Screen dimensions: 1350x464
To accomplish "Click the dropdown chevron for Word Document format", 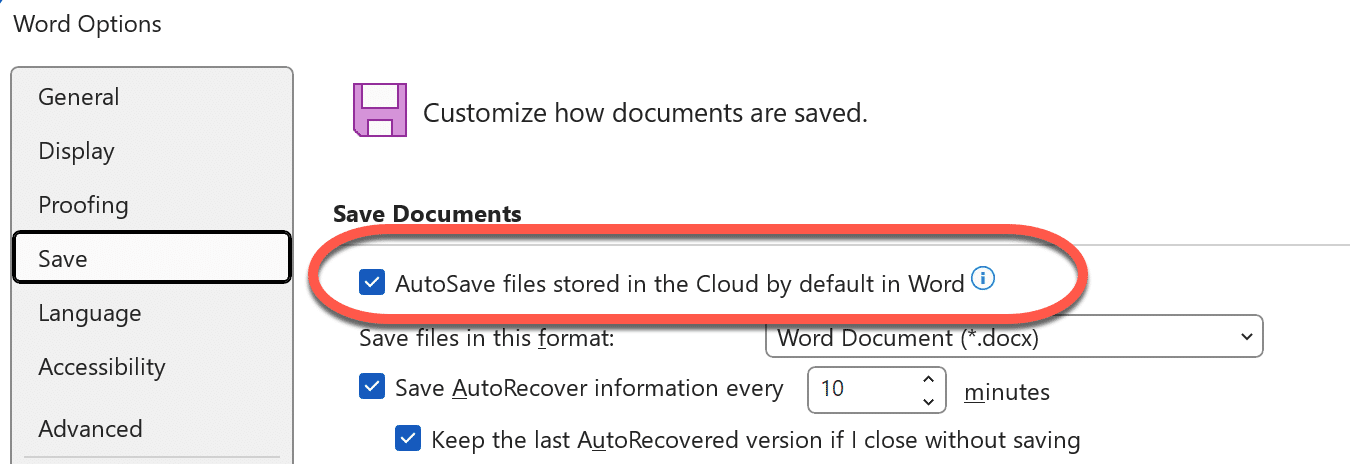I will pos(1246,337).
